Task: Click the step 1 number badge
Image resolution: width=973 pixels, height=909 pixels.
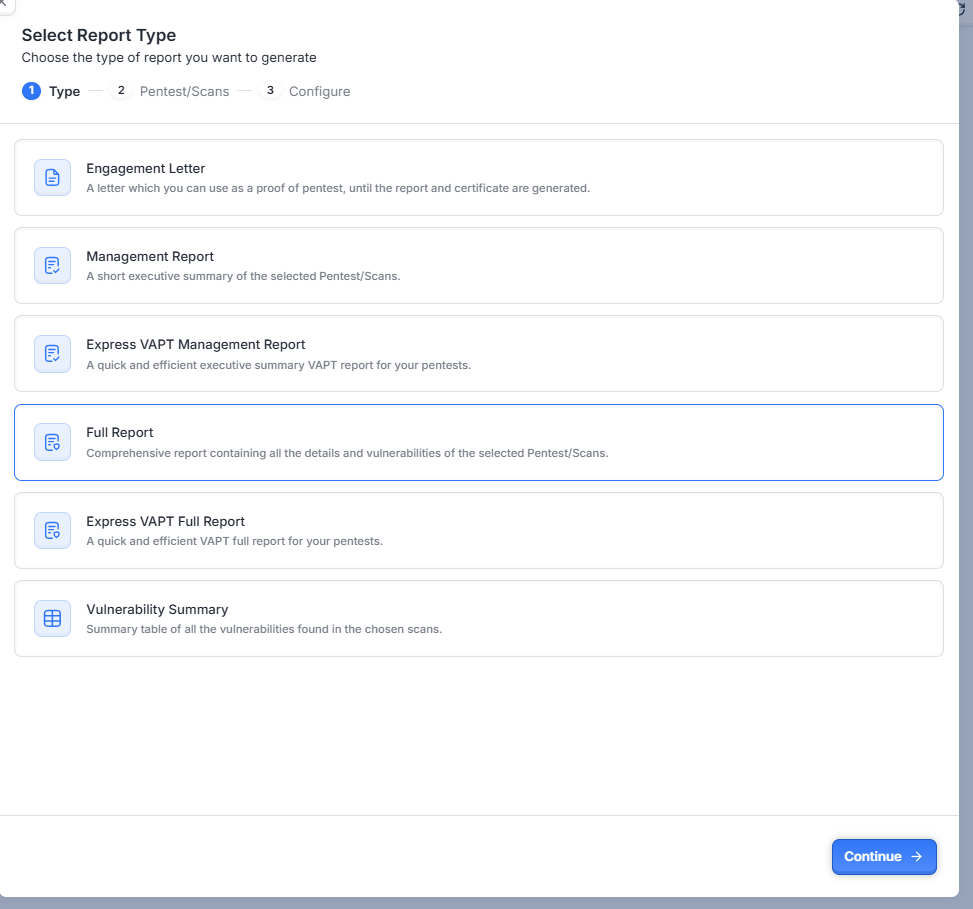Action: coord(32,91)
